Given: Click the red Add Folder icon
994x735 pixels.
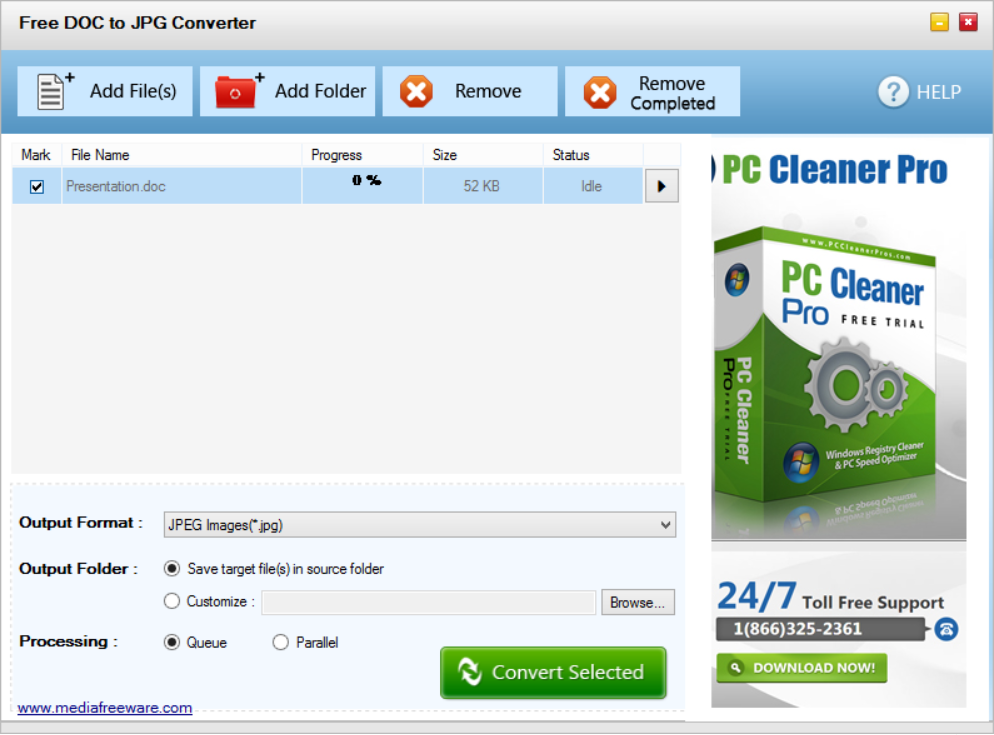Looking at the screenshot, I should [x=237, y=91].
